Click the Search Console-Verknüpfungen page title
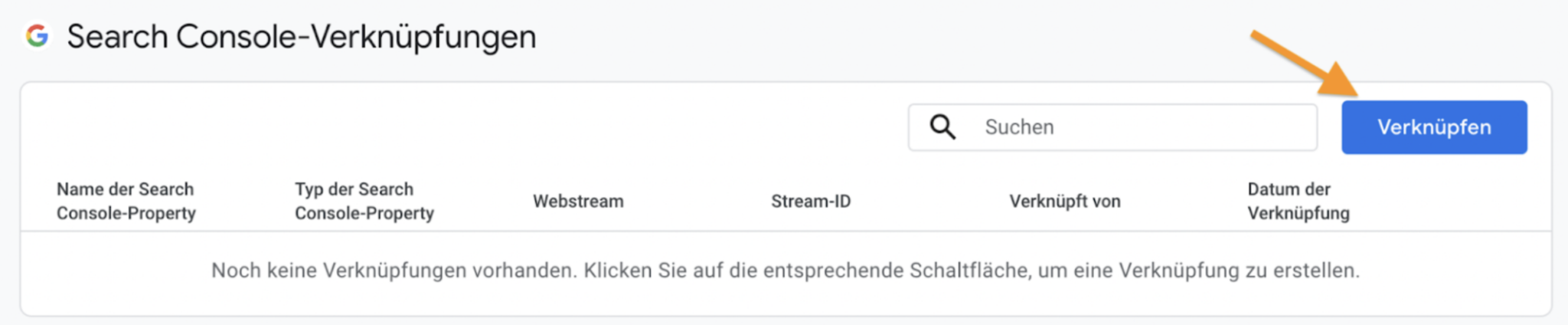This screenshot has height=325, width=1568. click(x=302, y=37)
